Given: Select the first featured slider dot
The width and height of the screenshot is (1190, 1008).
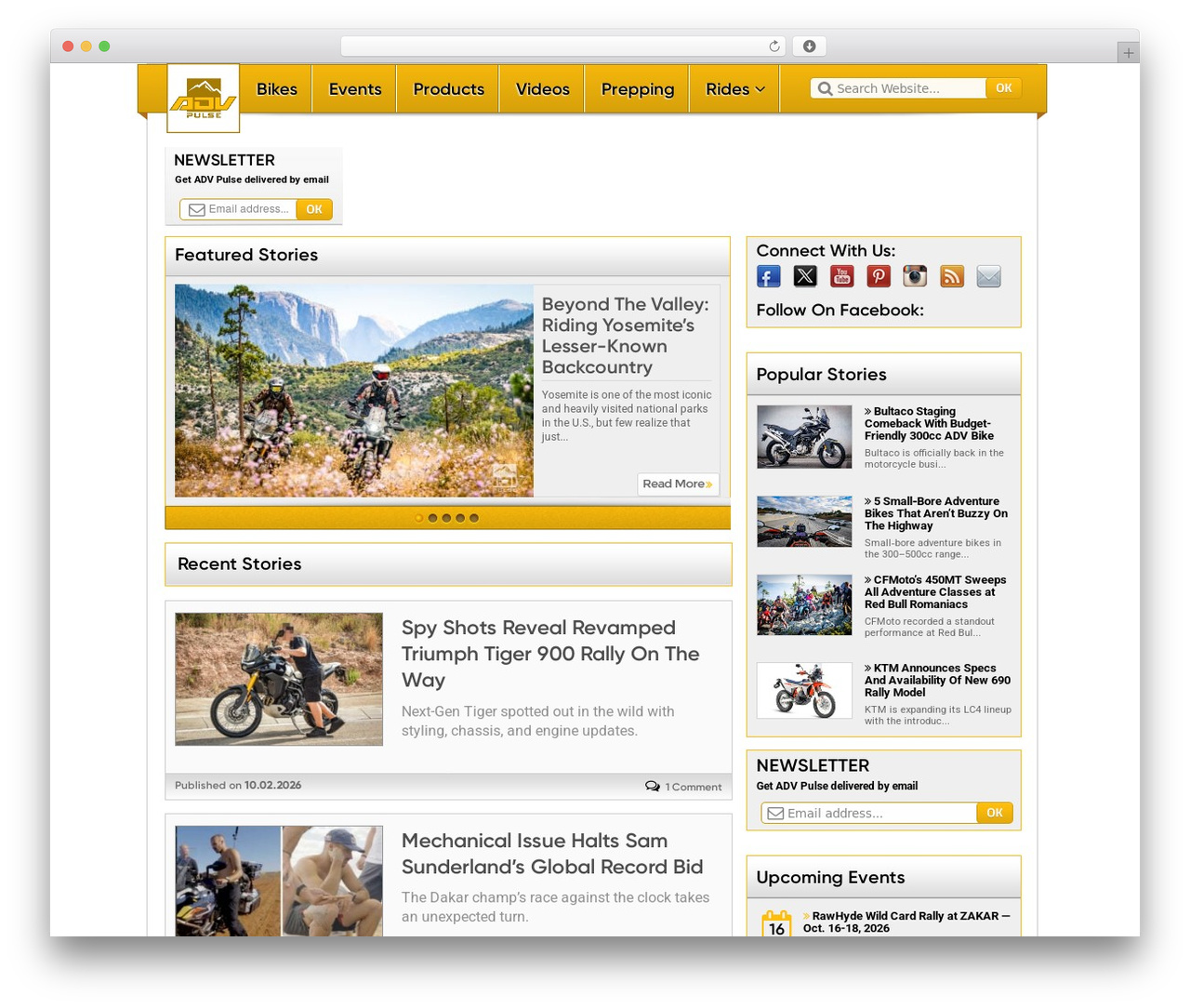Looking at the screenshot, I should (419, 518).
